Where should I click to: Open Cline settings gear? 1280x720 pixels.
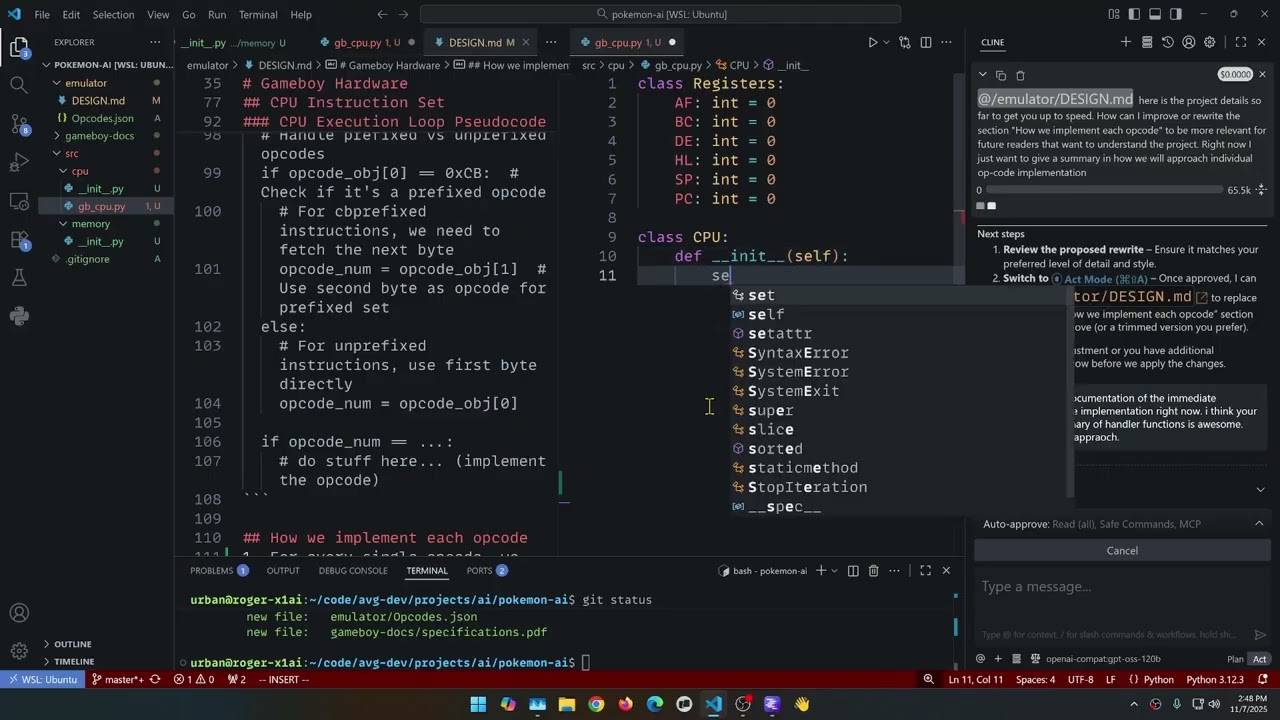(1210, 42)
